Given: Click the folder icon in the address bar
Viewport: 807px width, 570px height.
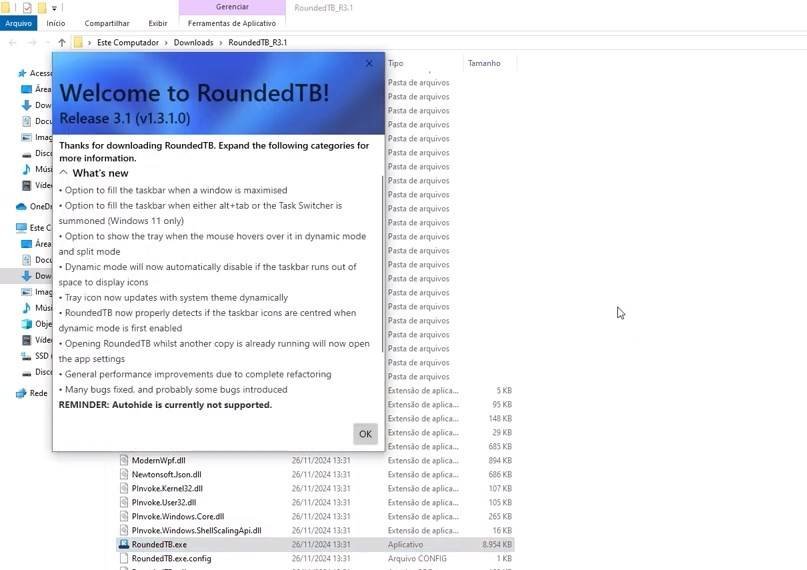Looking at the screenshot, I should pyautogui.click(x=78, y=43).
